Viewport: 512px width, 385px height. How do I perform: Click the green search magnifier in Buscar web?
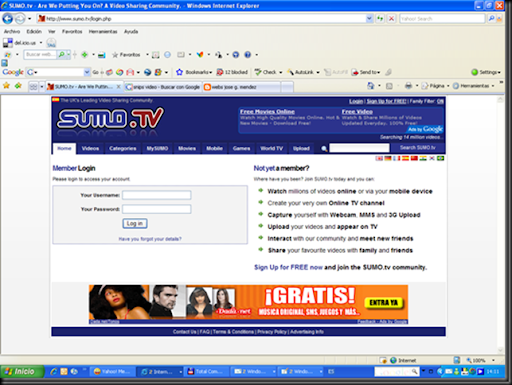[x=61, y=54]
